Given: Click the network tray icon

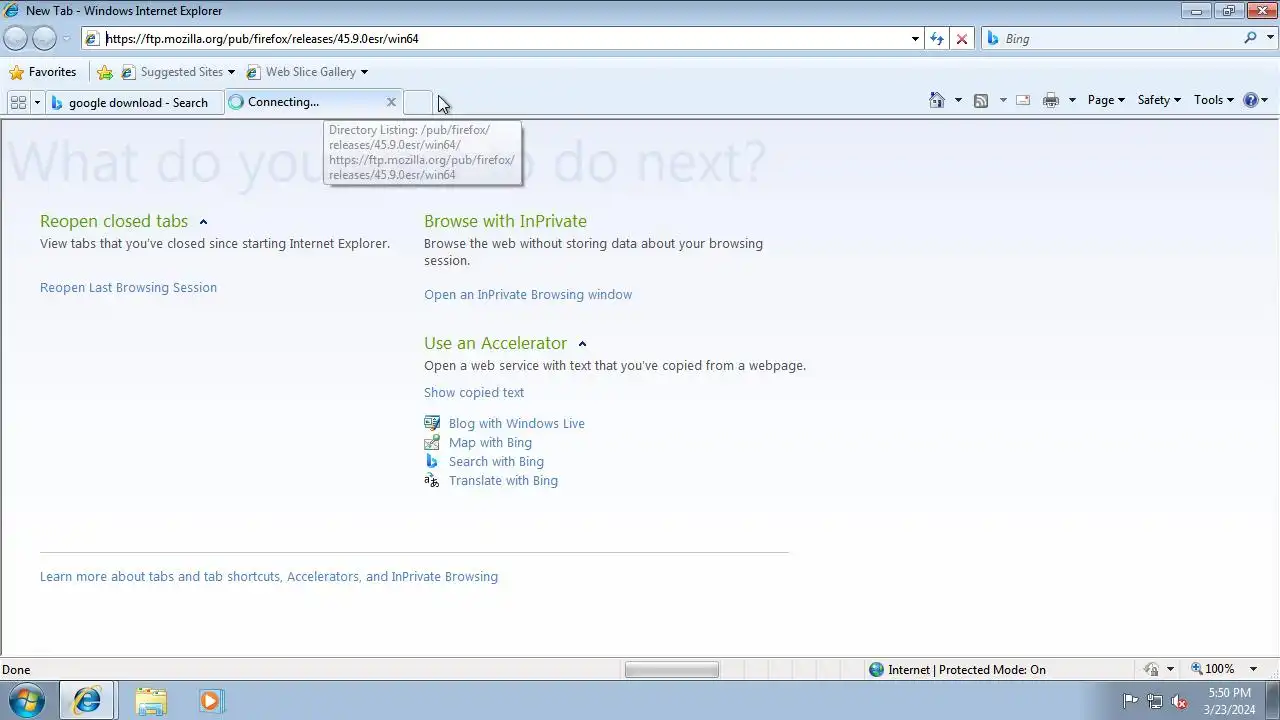Looking at the screenshot, I should [1155, 701].
